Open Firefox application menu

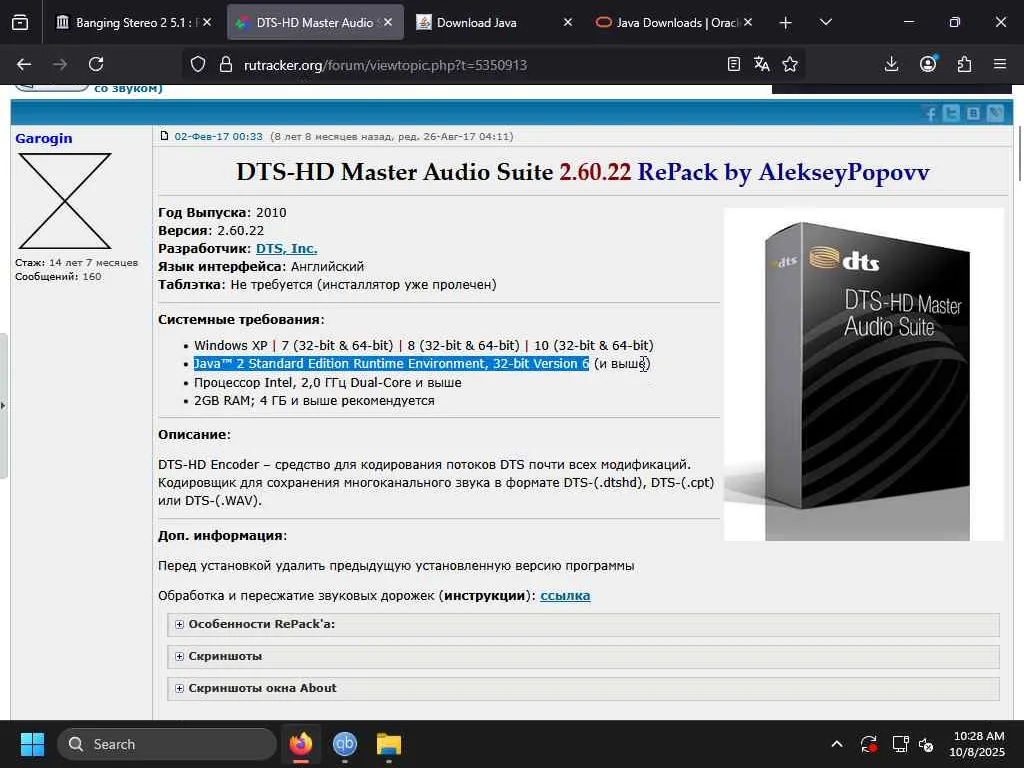[1000, 64]
